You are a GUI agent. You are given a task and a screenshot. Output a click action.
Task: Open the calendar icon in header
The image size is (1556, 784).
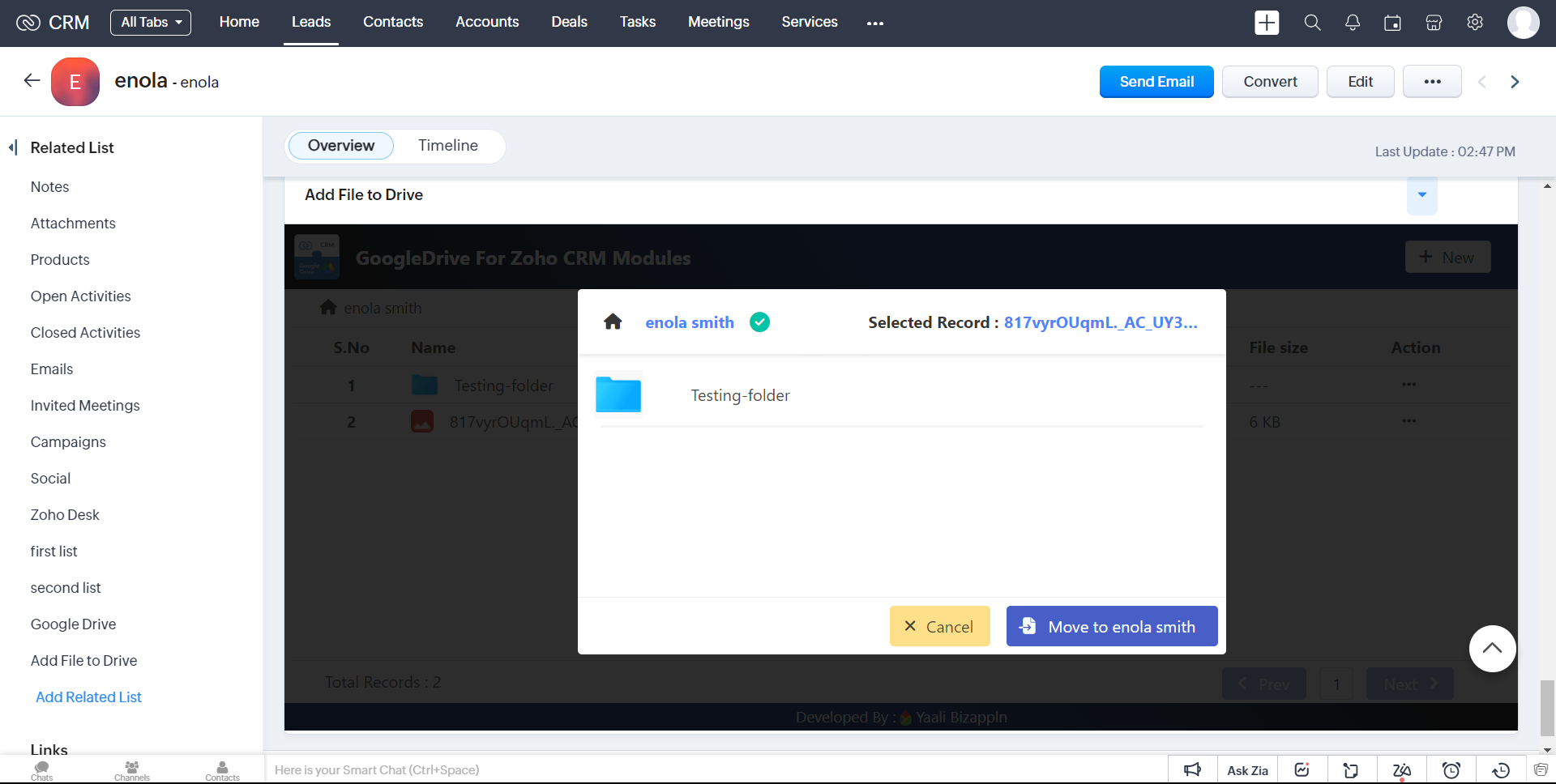(1392, 23)
